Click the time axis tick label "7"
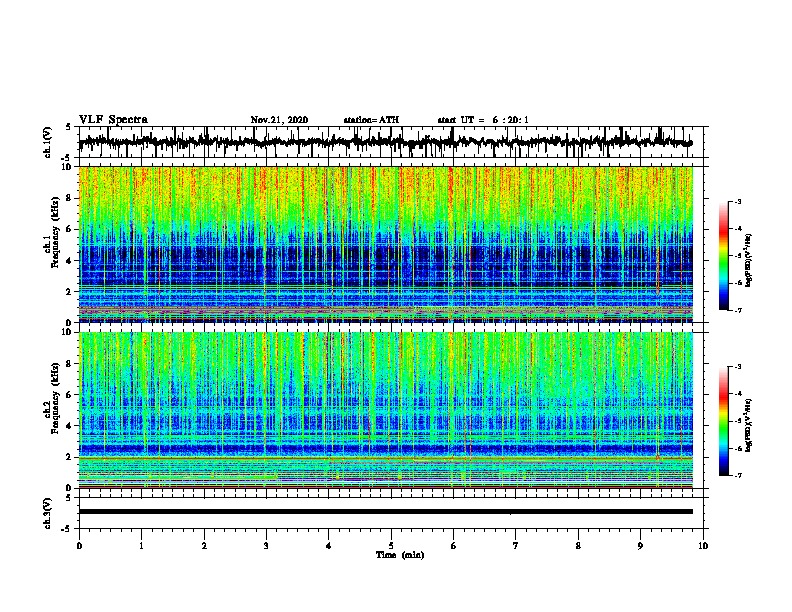Screen dimensions: 792x612 (516, 546)
